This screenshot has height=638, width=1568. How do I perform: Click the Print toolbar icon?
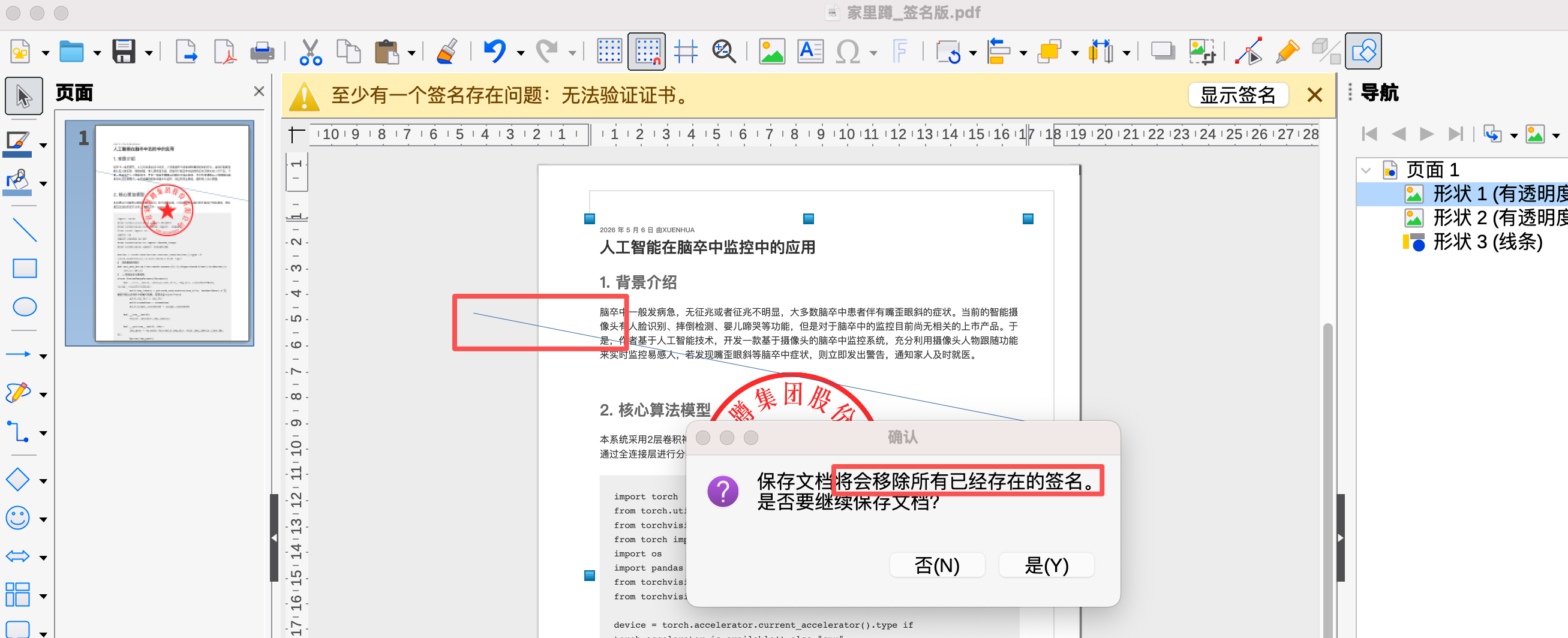pyautogui.click(x=262, y=51)
